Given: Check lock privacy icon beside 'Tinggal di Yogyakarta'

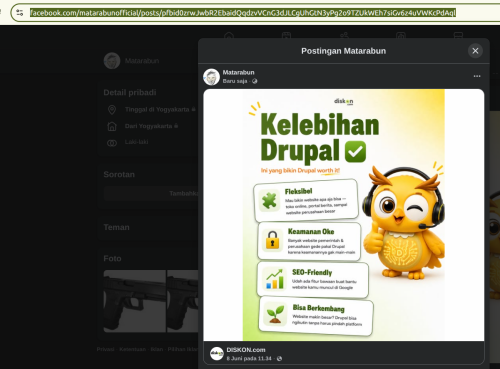Looking at the screenshot, I should coord(193,109).
